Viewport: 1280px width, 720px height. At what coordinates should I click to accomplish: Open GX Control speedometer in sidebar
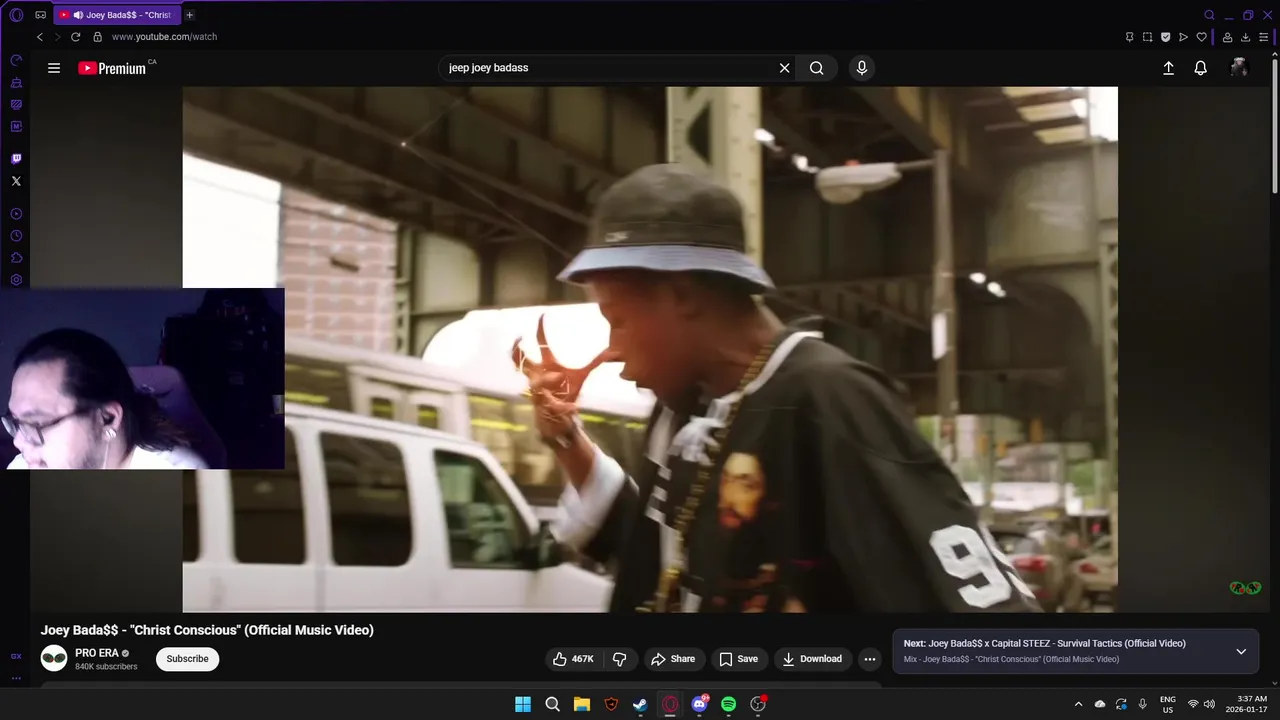(16, 60)
